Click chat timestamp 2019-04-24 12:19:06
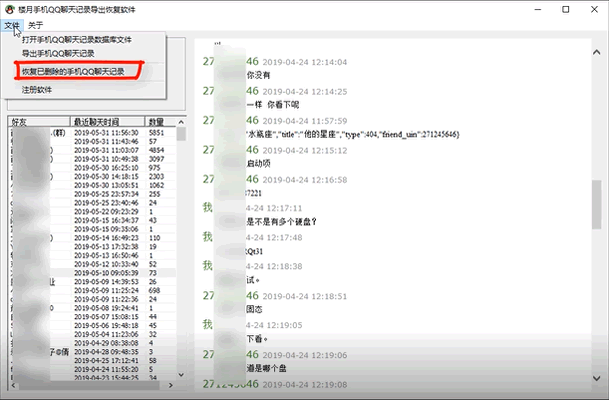609x400 pixels. click(x=305, y=355)
